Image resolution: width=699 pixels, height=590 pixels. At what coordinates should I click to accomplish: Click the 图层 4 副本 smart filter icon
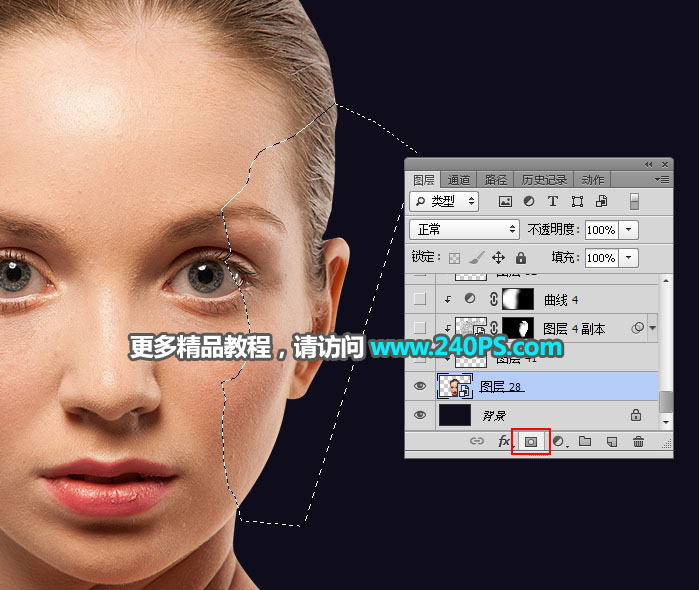coord(638,328)
